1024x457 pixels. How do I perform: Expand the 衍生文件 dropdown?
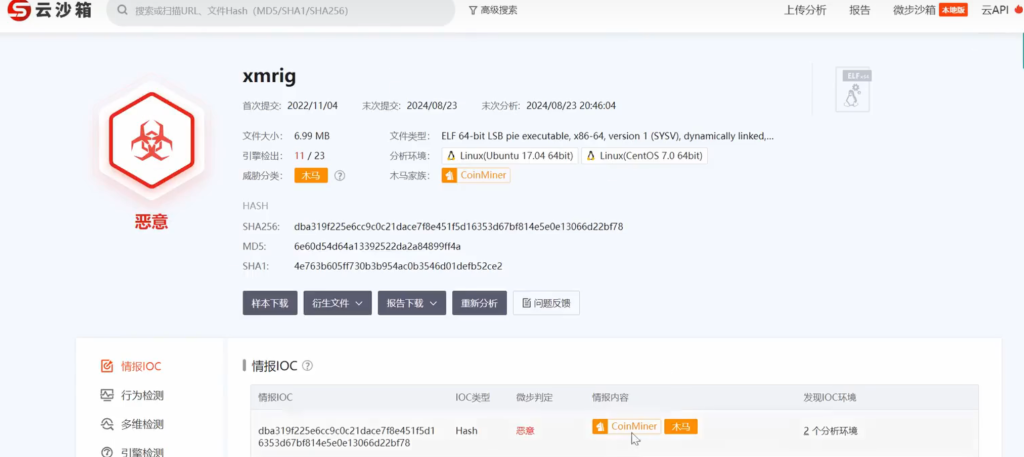(338, 303)
